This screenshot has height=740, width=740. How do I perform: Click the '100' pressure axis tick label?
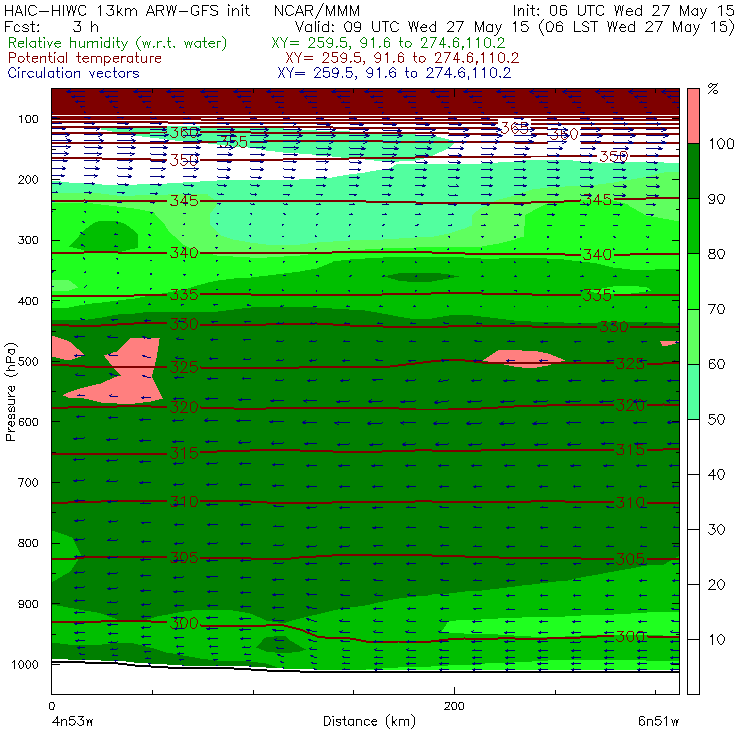pyautogui.click(x=28, y=119)
